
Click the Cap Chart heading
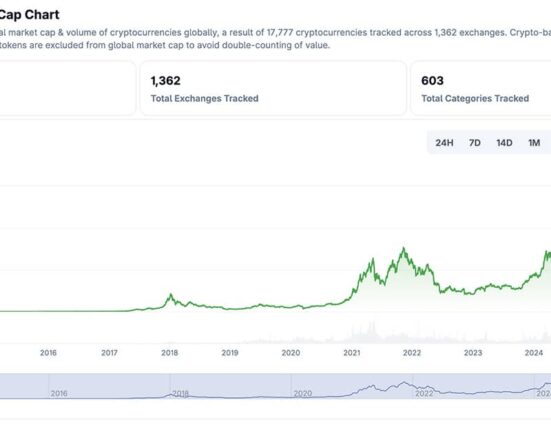point(30,14)
